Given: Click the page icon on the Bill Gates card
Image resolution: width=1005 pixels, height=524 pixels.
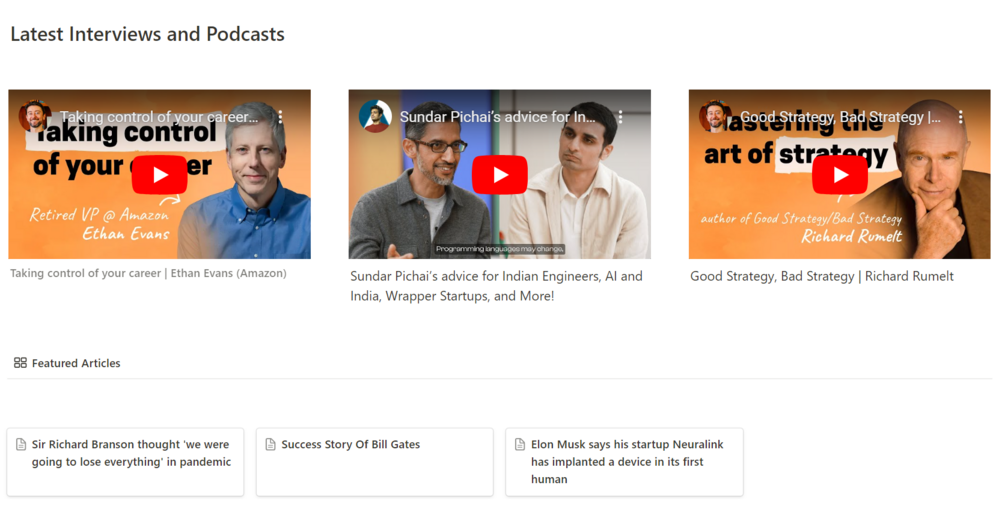Looking at the screenshot, I should click(x=270, y=444).
